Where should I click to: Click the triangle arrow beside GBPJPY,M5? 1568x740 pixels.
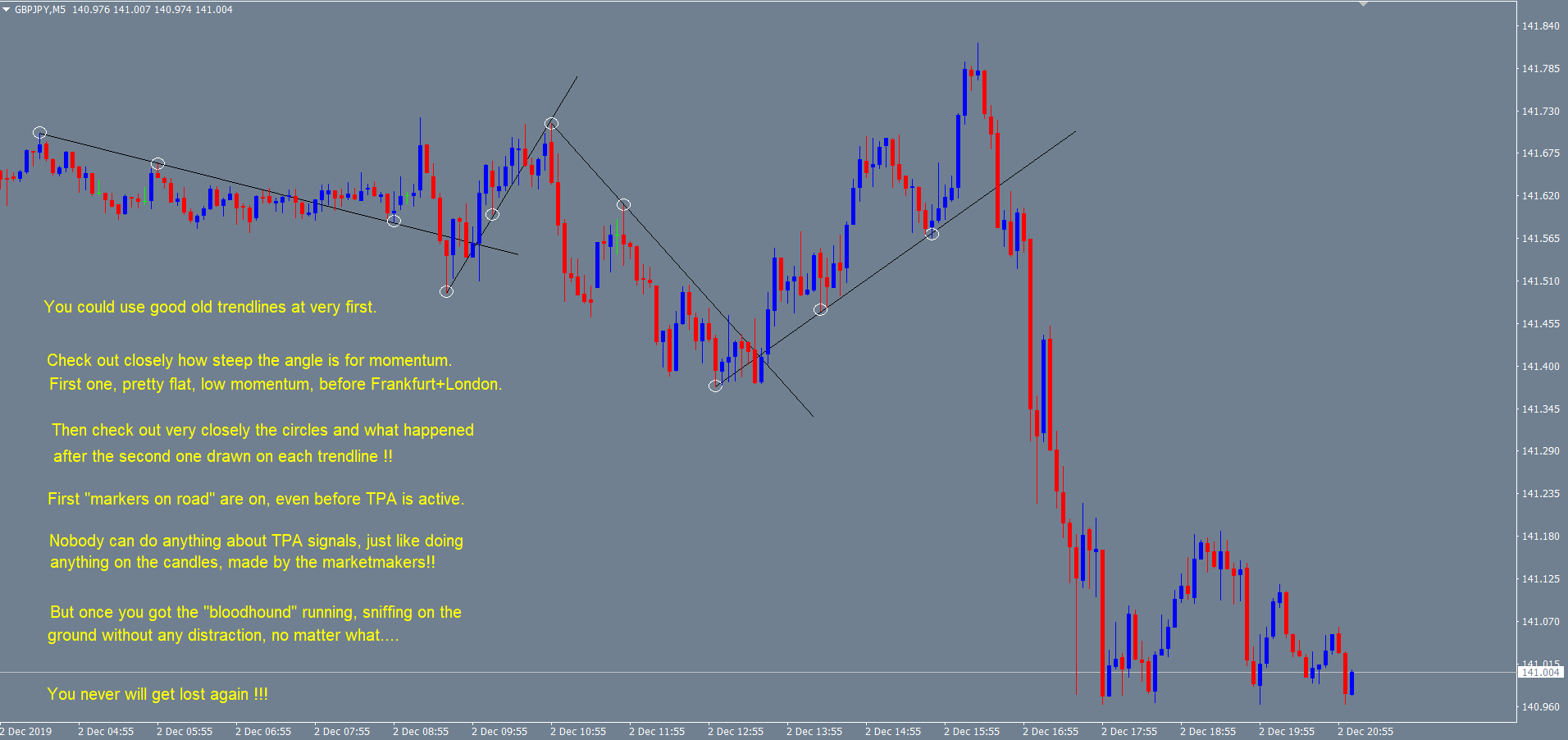coord(6,9)
